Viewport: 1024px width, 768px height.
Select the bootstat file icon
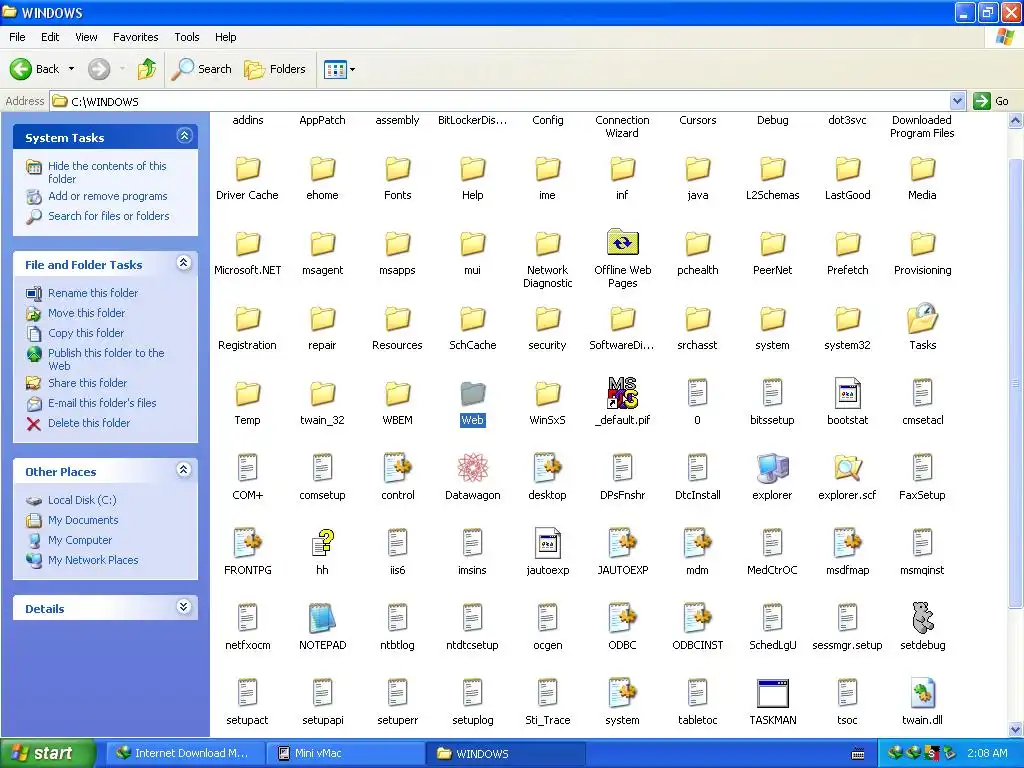[x=847, y=392]
